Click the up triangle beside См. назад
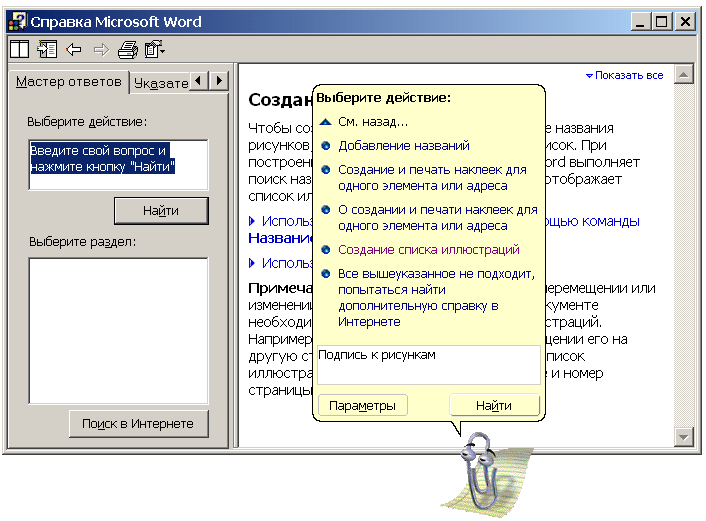This screenshot has width=706, height=521. coord(326,122)
